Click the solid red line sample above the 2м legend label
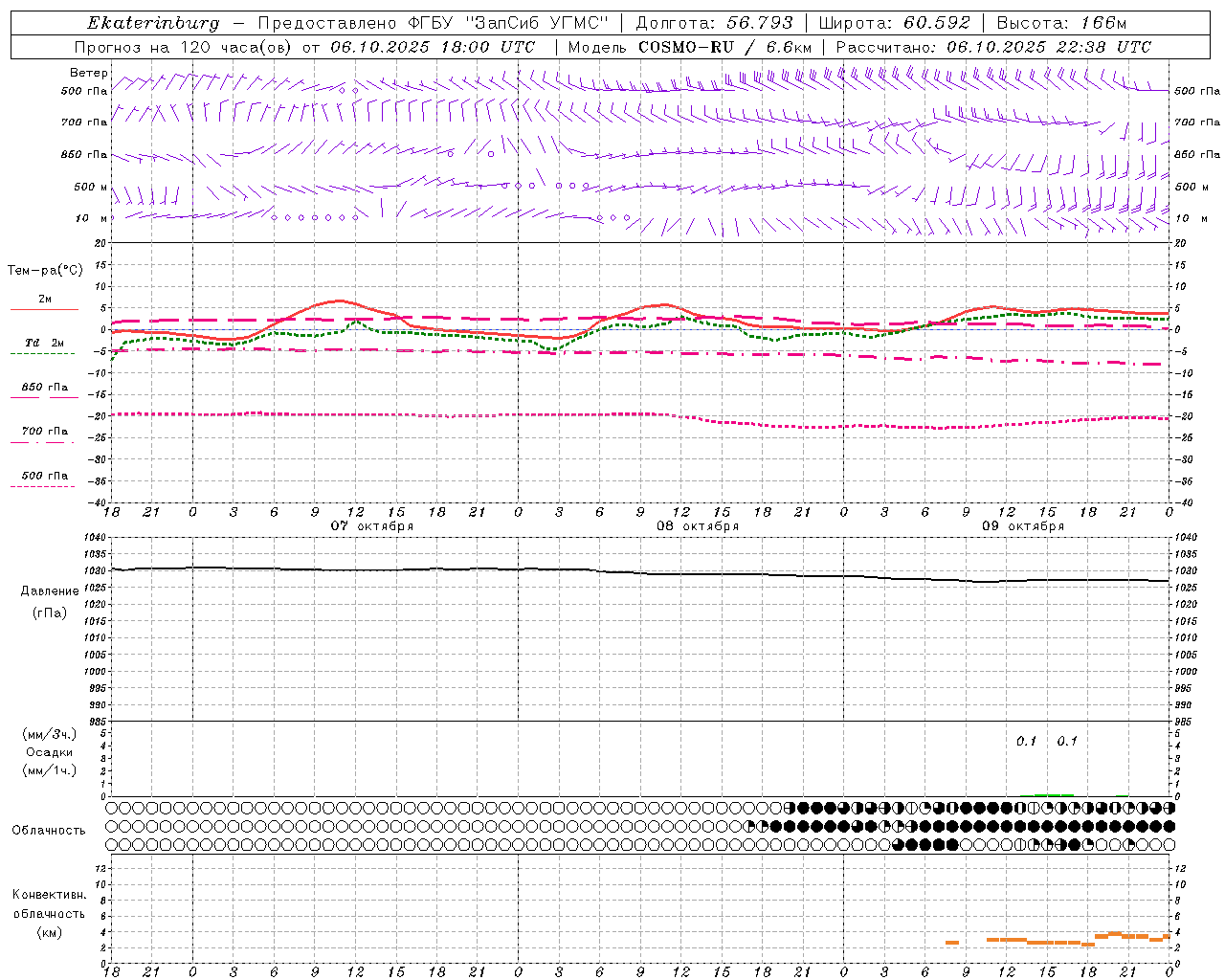The width and height of the screenshot is (1225, 980). (x=44, y=309)
